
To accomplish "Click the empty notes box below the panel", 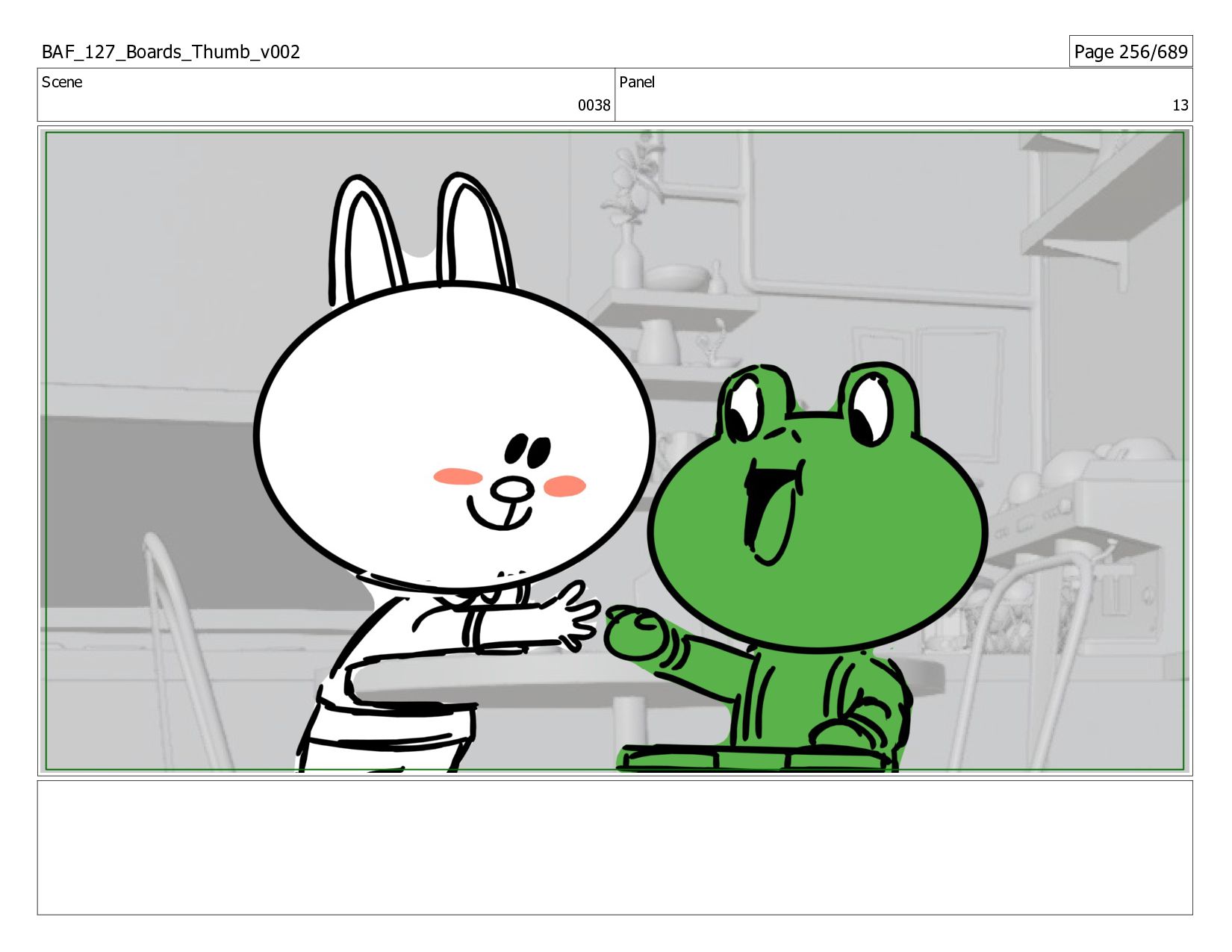I will point(615,847).
